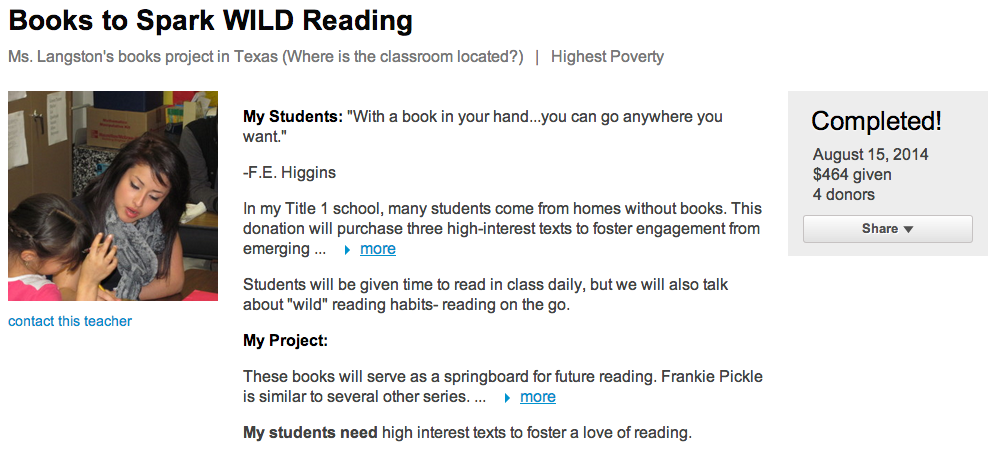Expand the My Students text with 'more'
Screen dimensions: 999x463
377,249
